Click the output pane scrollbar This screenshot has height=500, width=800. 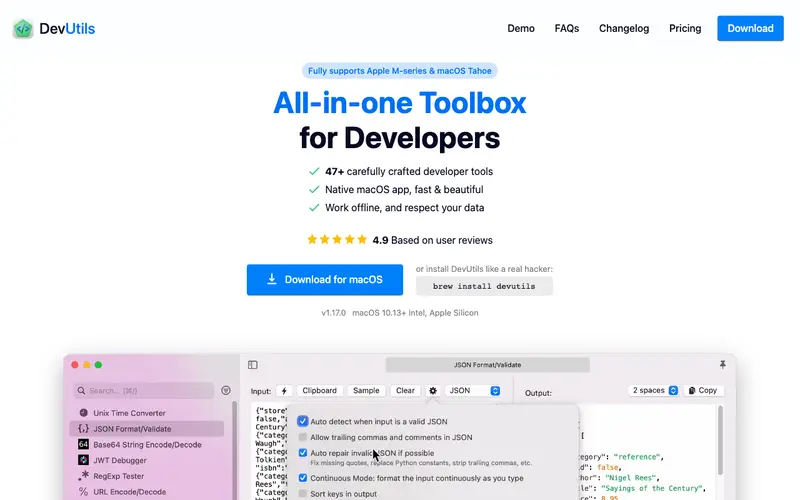pos(720,440)
